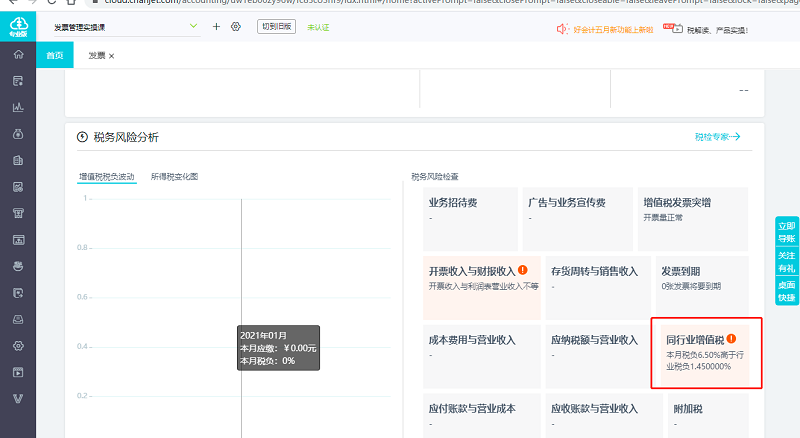
Task: Open the 增值税发票突增 risk card
Action: click(x=693, y=219)
